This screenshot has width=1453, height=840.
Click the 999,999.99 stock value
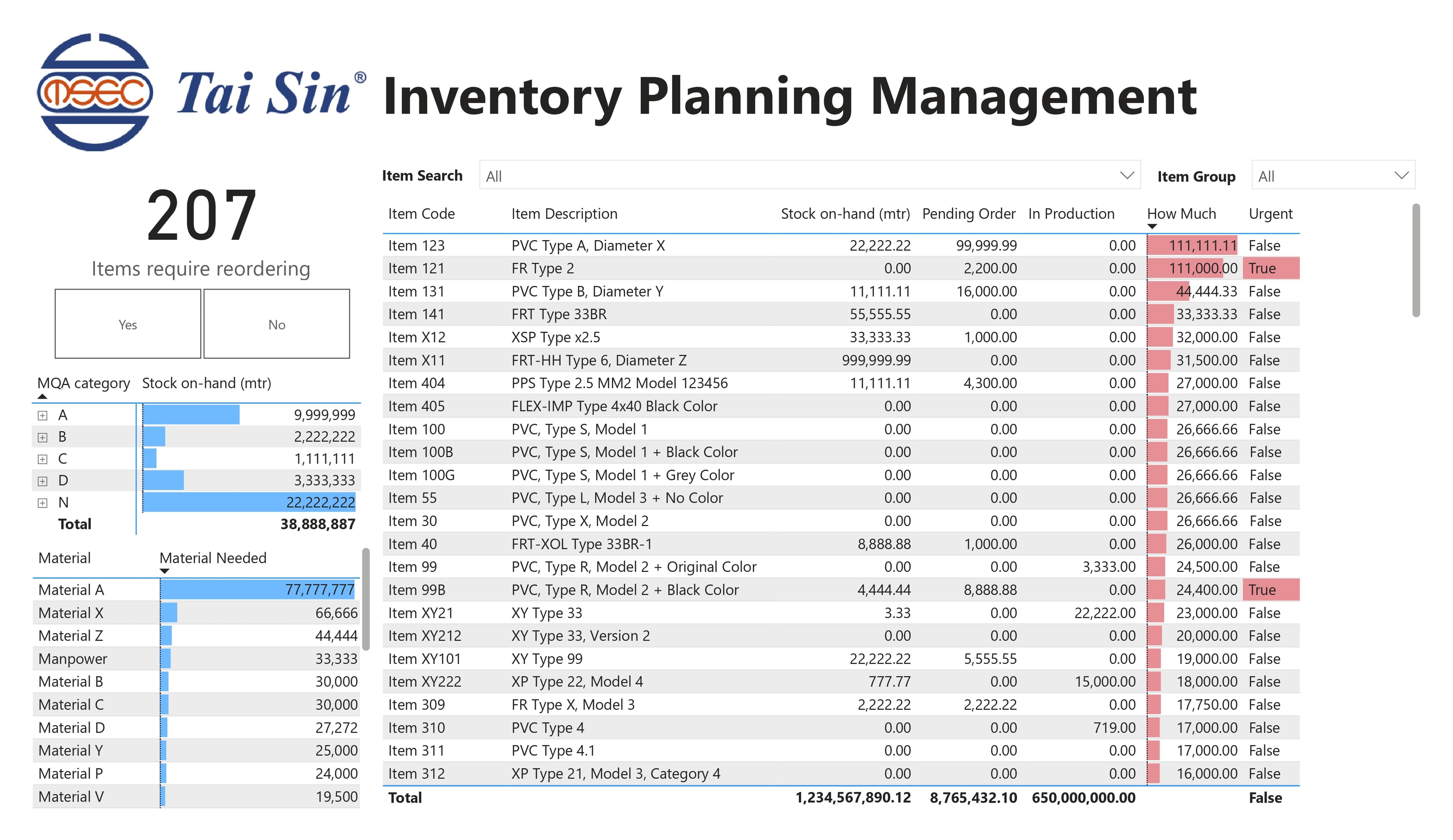[876, 361]
